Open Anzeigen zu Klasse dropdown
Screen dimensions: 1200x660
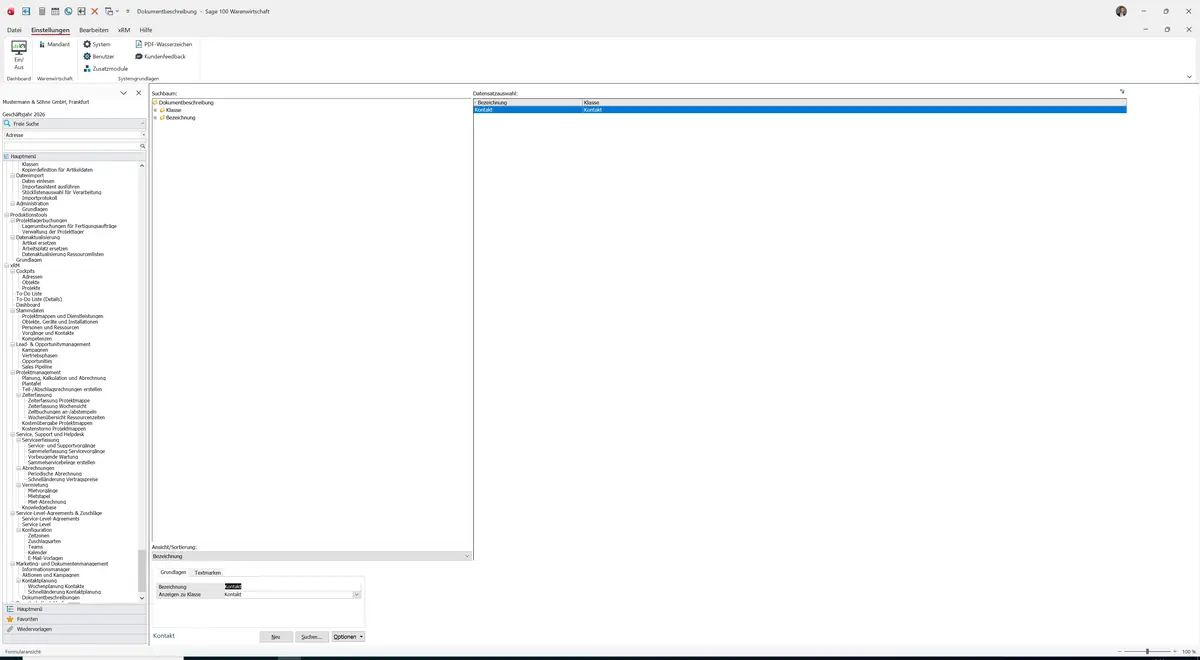[x=356, y=595]
